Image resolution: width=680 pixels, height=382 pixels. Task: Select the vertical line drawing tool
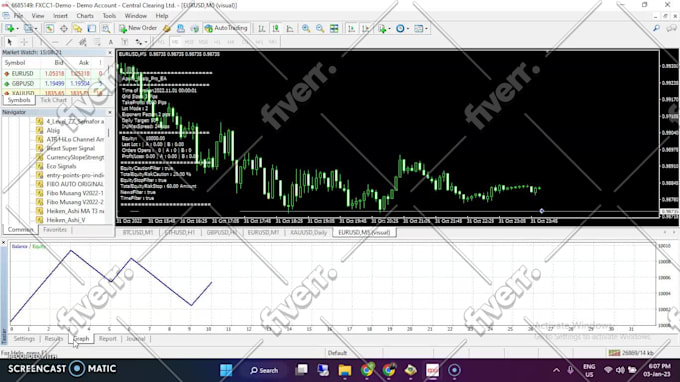point(41,42)
